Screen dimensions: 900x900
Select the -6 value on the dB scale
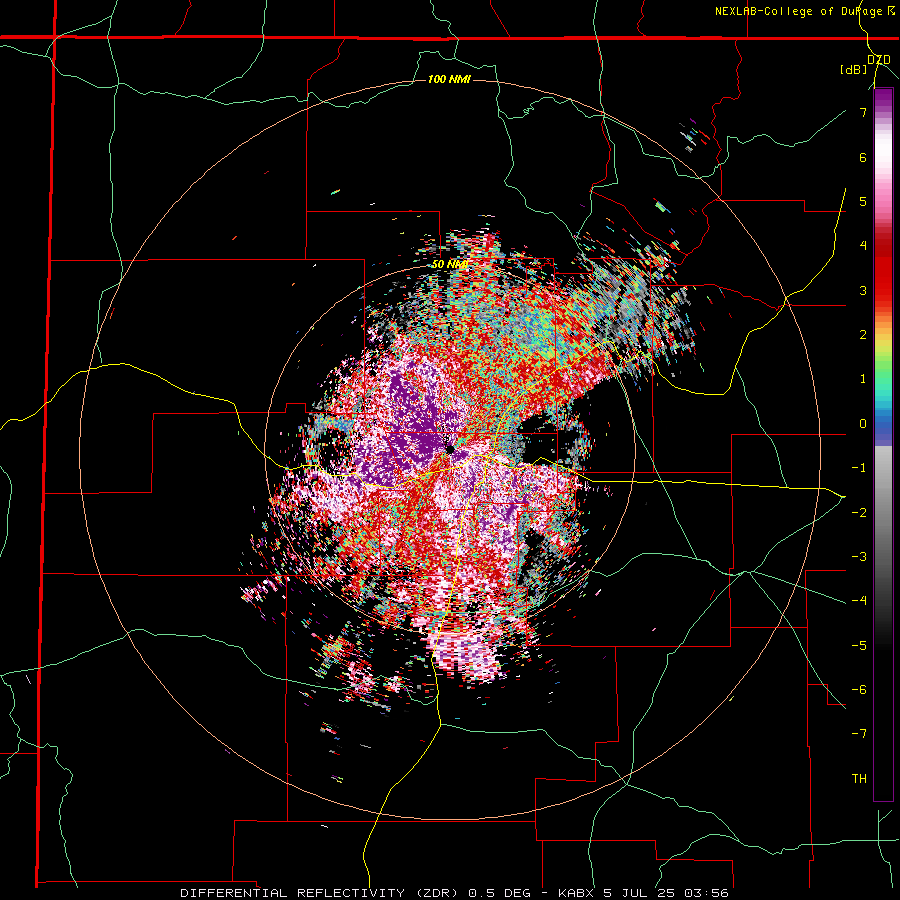[x=859, y=689]
